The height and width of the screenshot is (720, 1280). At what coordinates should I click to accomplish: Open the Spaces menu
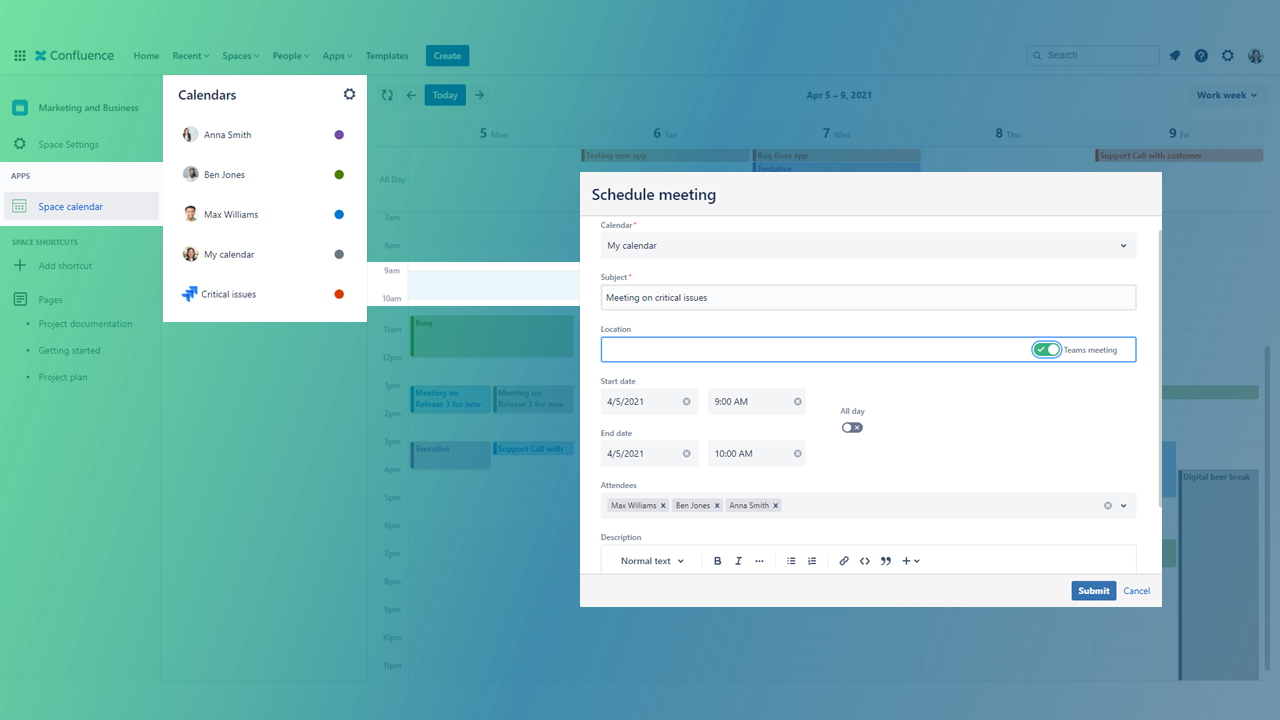240,56
